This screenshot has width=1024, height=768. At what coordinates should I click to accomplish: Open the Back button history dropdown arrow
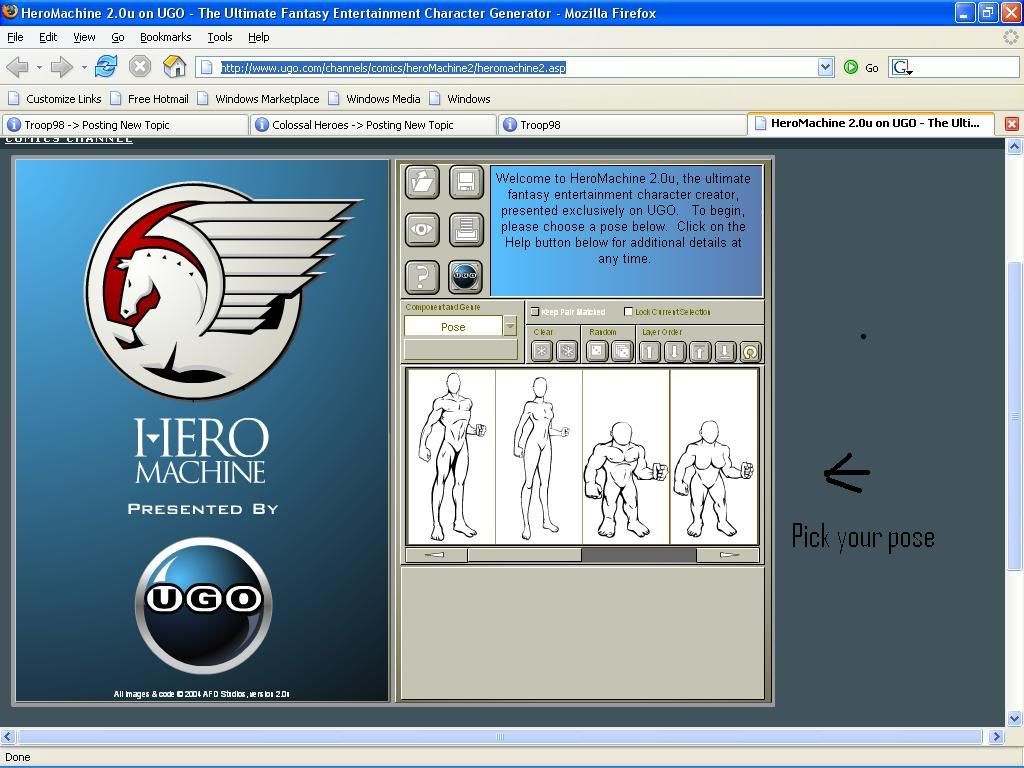point(39,67)
